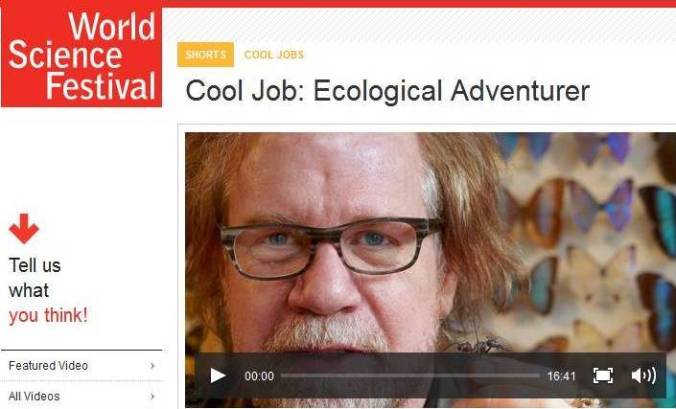Expand All Videos chevron arrow

coord(152,396)
